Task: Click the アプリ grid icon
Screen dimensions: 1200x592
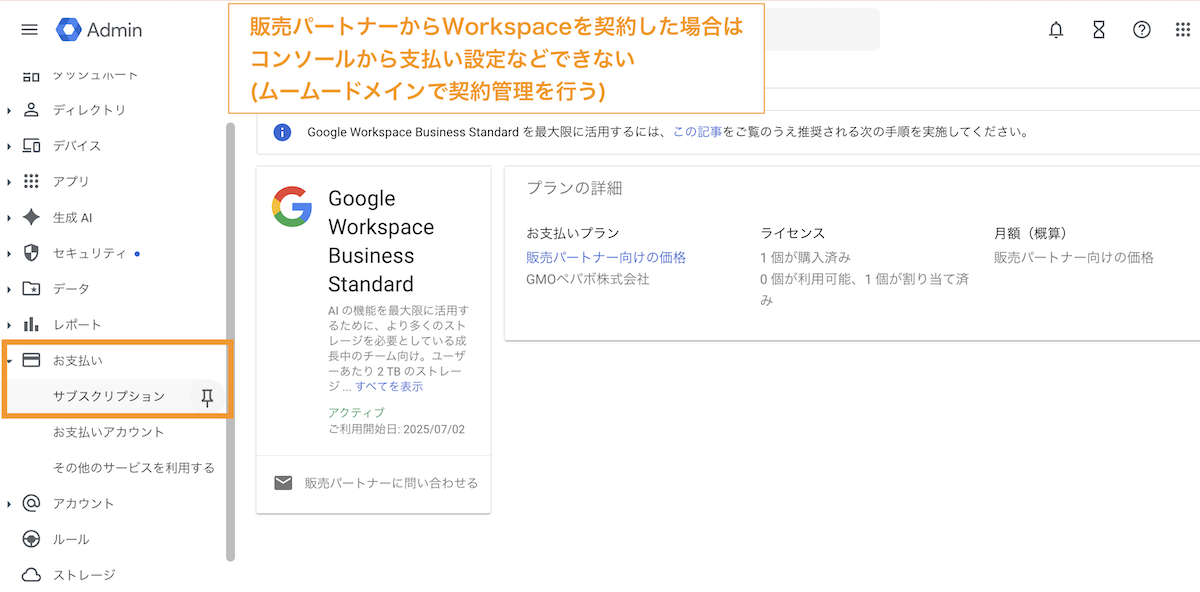Action: tap(31, 181)
